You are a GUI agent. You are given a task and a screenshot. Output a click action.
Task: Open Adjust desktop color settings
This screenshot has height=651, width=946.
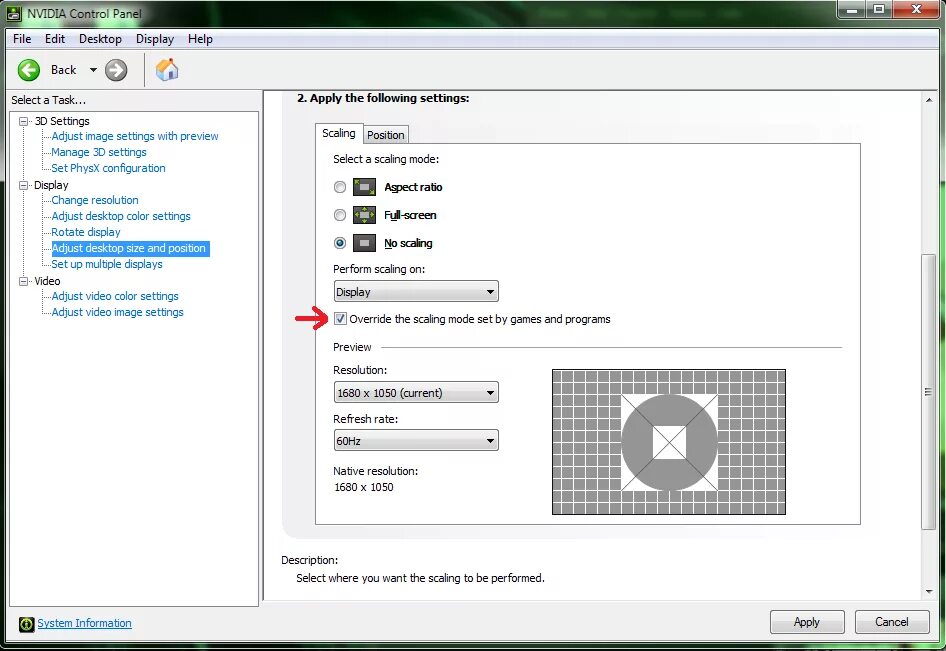[121, 216]
